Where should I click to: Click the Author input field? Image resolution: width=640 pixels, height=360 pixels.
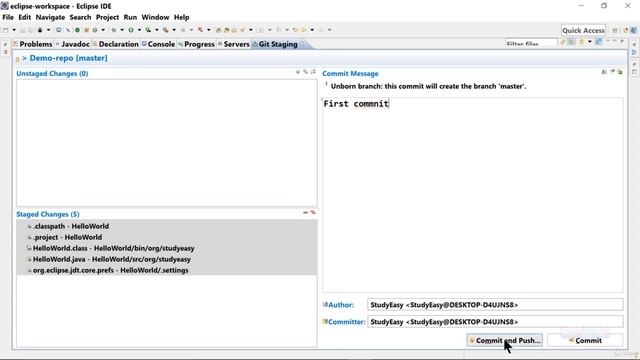coord(495,304)
